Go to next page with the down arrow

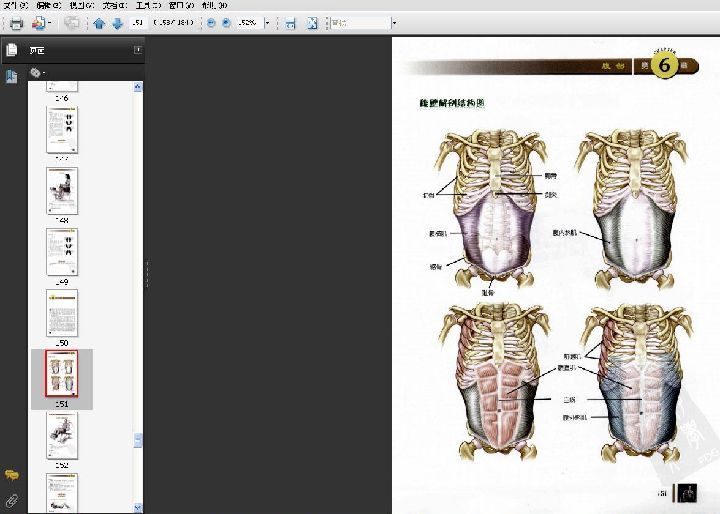(118, 23)
